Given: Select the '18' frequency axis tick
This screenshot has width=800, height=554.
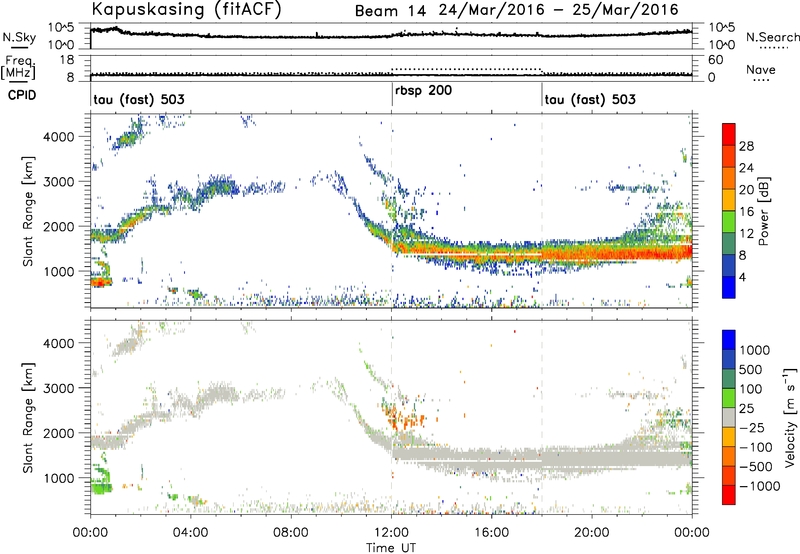Looking at the screenshot, I should tap(67, 60).
